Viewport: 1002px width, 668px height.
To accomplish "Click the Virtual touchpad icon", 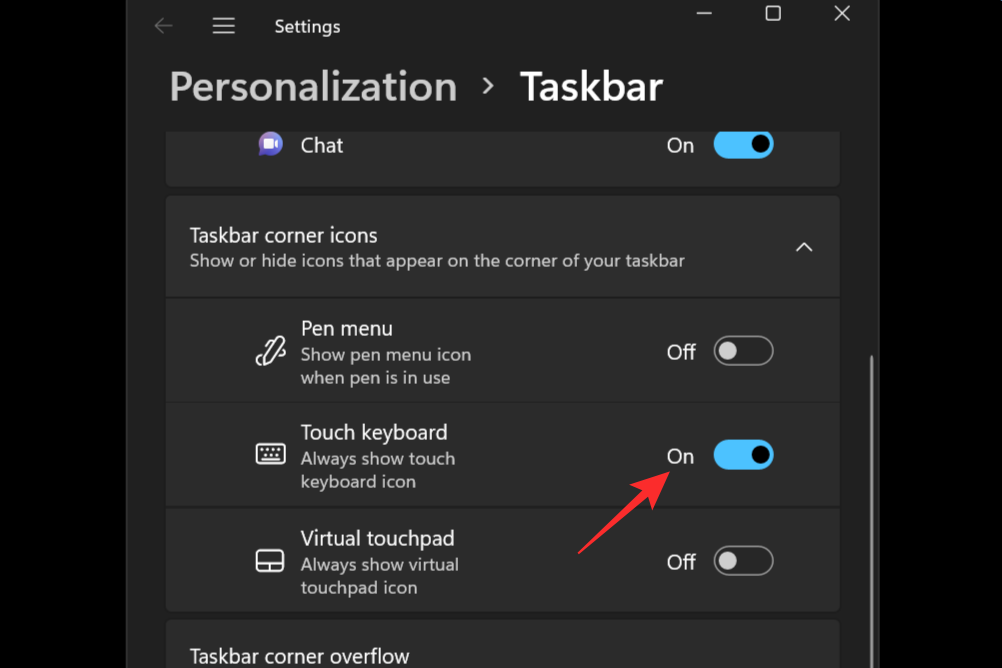I will tap(270, 561).
